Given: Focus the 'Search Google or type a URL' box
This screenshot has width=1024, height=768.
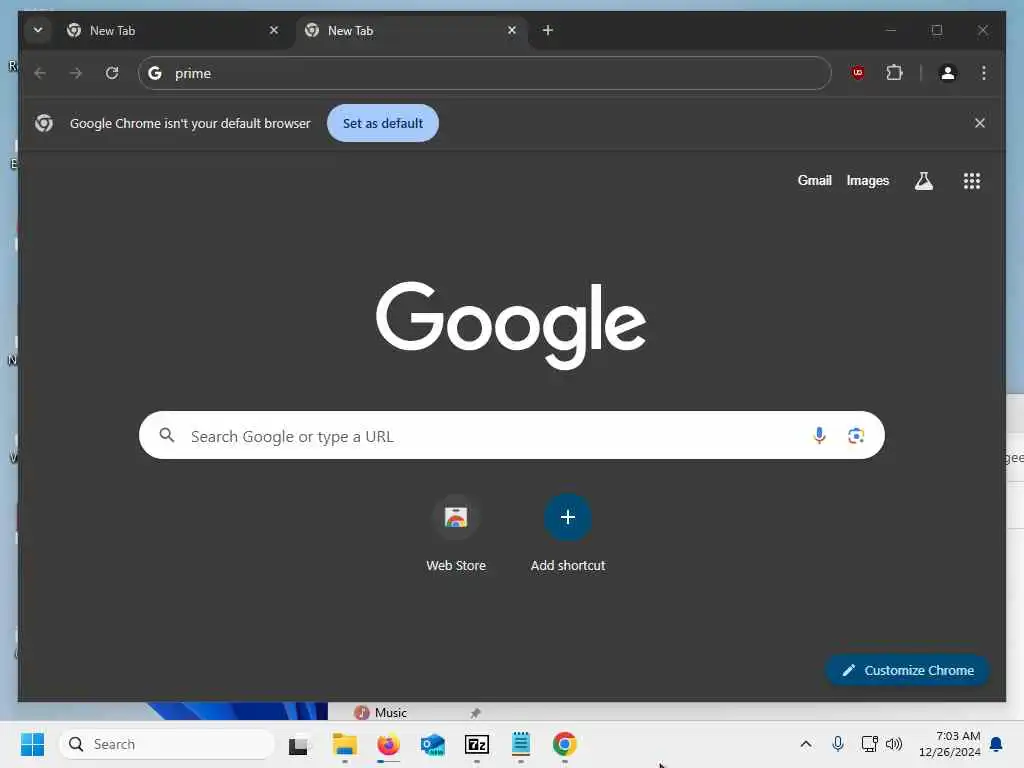Looking at the screenshot, I should click(x=511, y=436).
